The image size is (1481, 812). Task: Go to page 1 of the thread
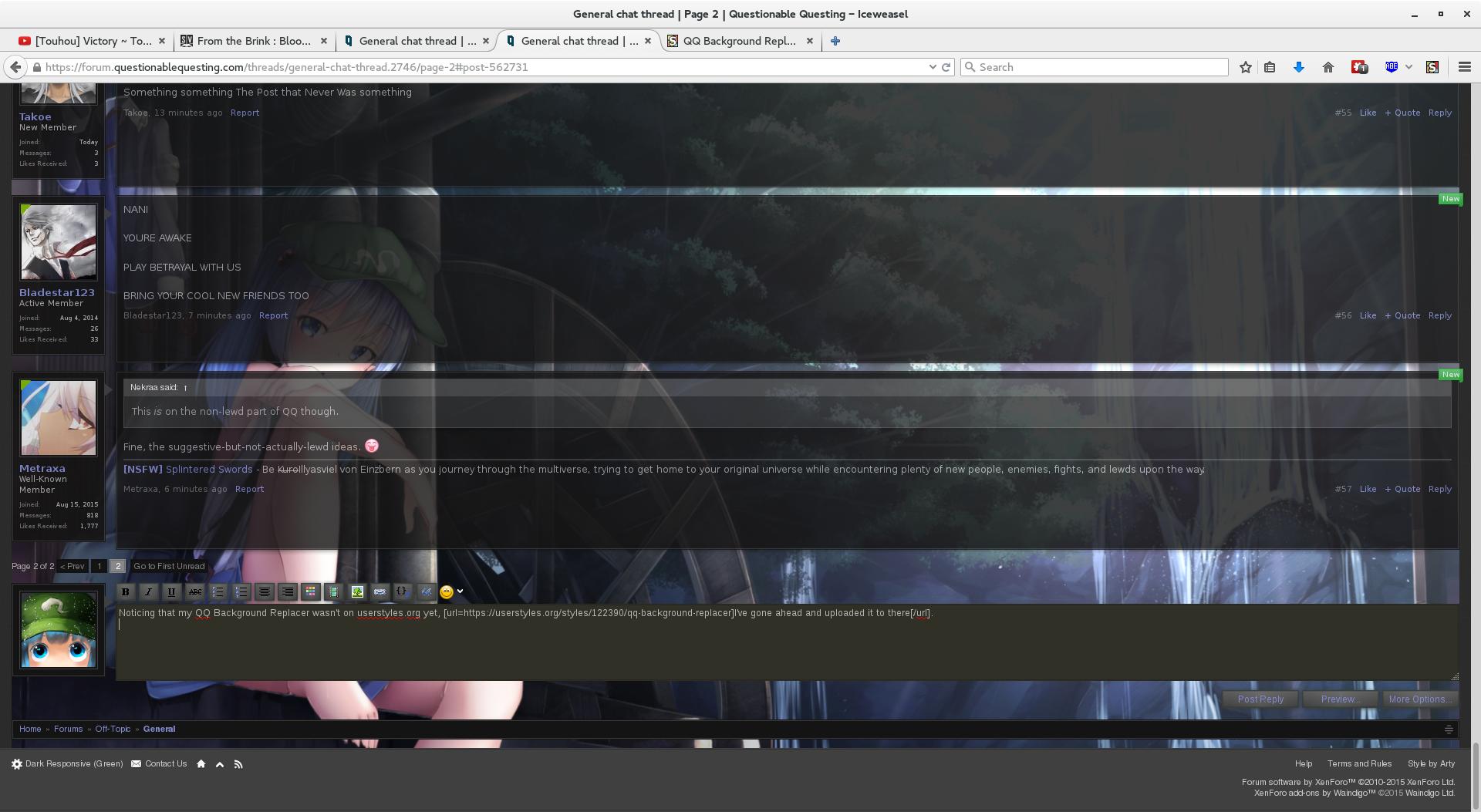point(99,566)
